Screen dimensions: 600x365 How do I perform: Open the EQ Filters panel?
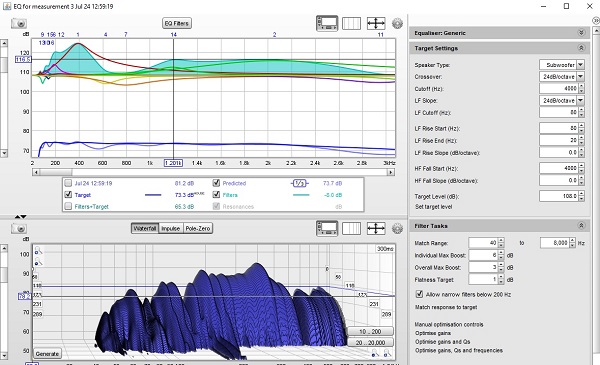(177, 23)
